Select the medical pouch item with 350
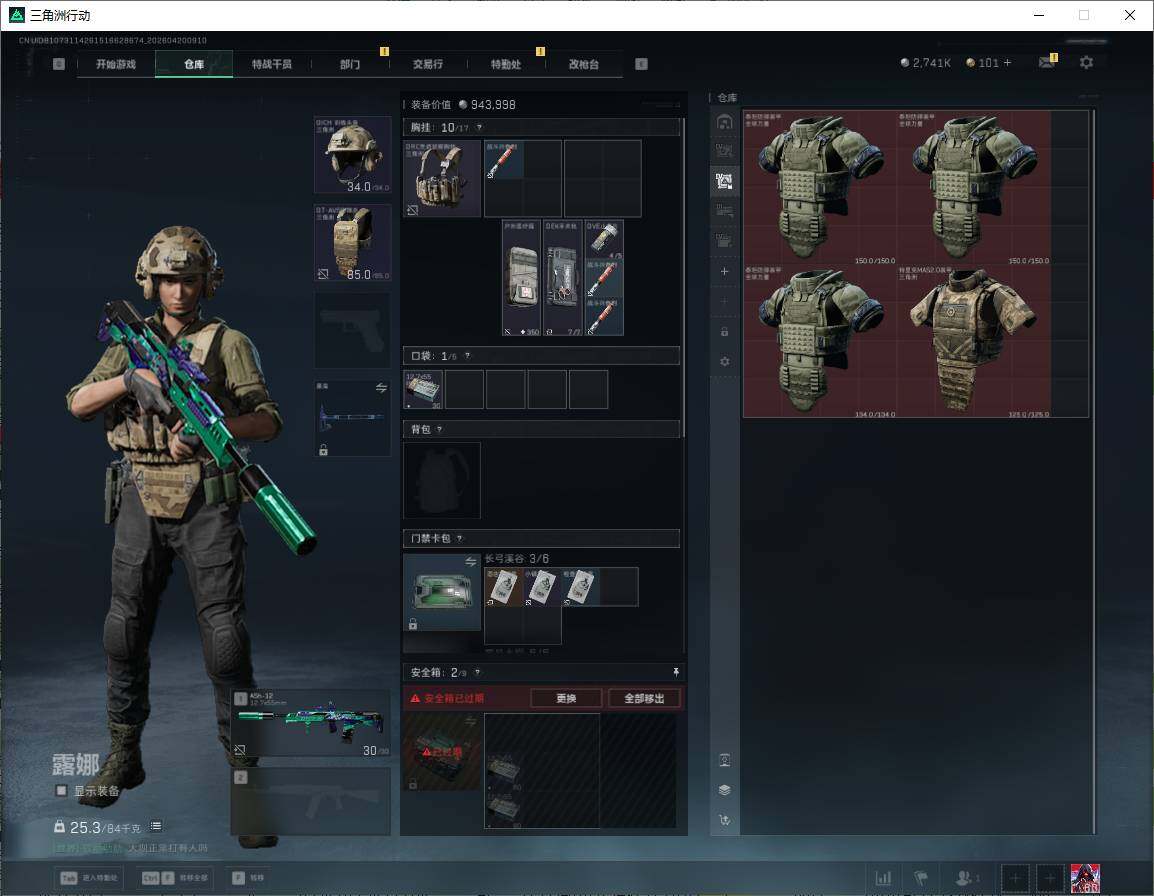1154x896 pixels. (522, 278)
